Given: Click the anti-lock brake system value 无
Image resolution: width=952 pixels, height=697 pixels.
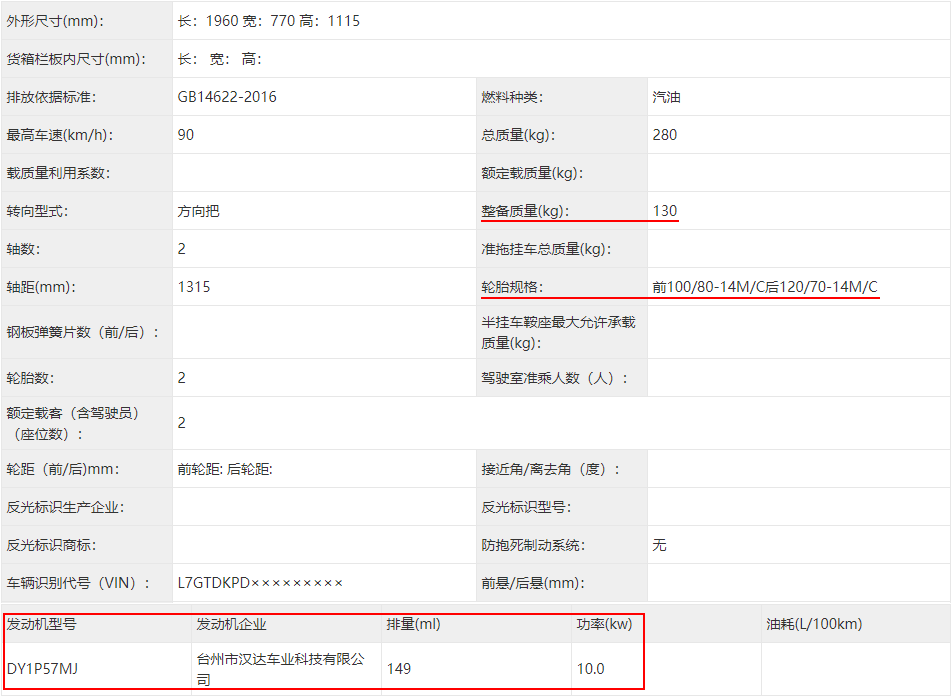Looking at the screenshot, I should (659, 545).
